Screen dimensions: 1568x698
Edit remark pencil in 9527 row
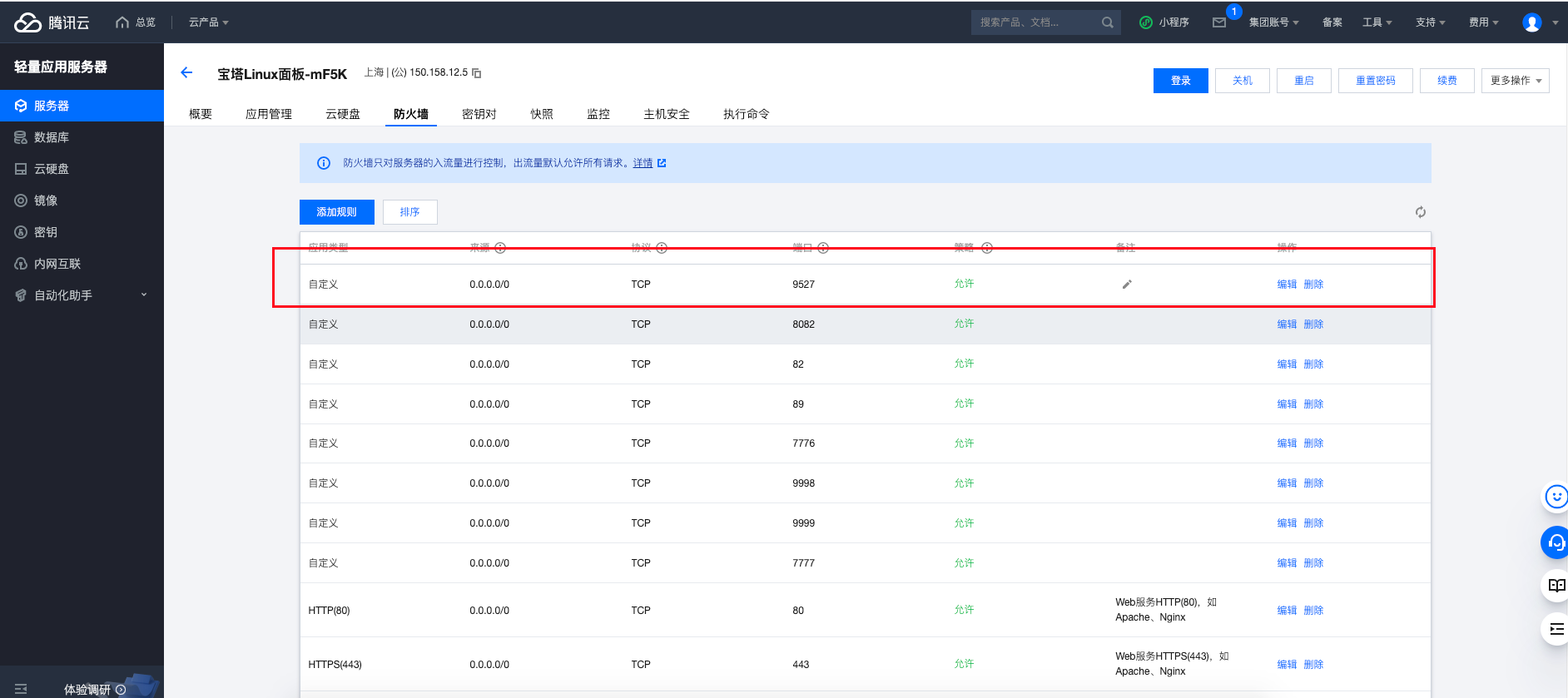[x=1127, y=285]
